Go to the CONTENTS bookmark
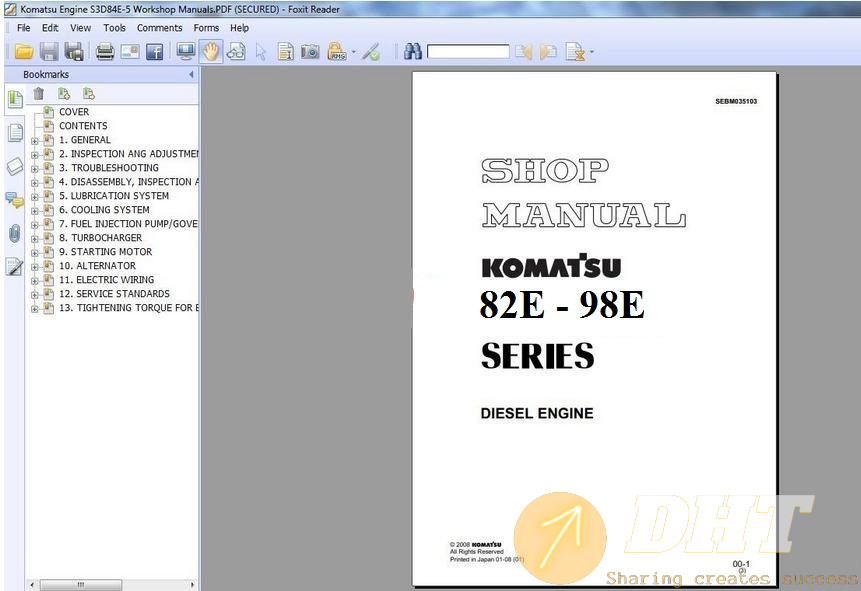The image size is (861, 591). click(83, 126)
